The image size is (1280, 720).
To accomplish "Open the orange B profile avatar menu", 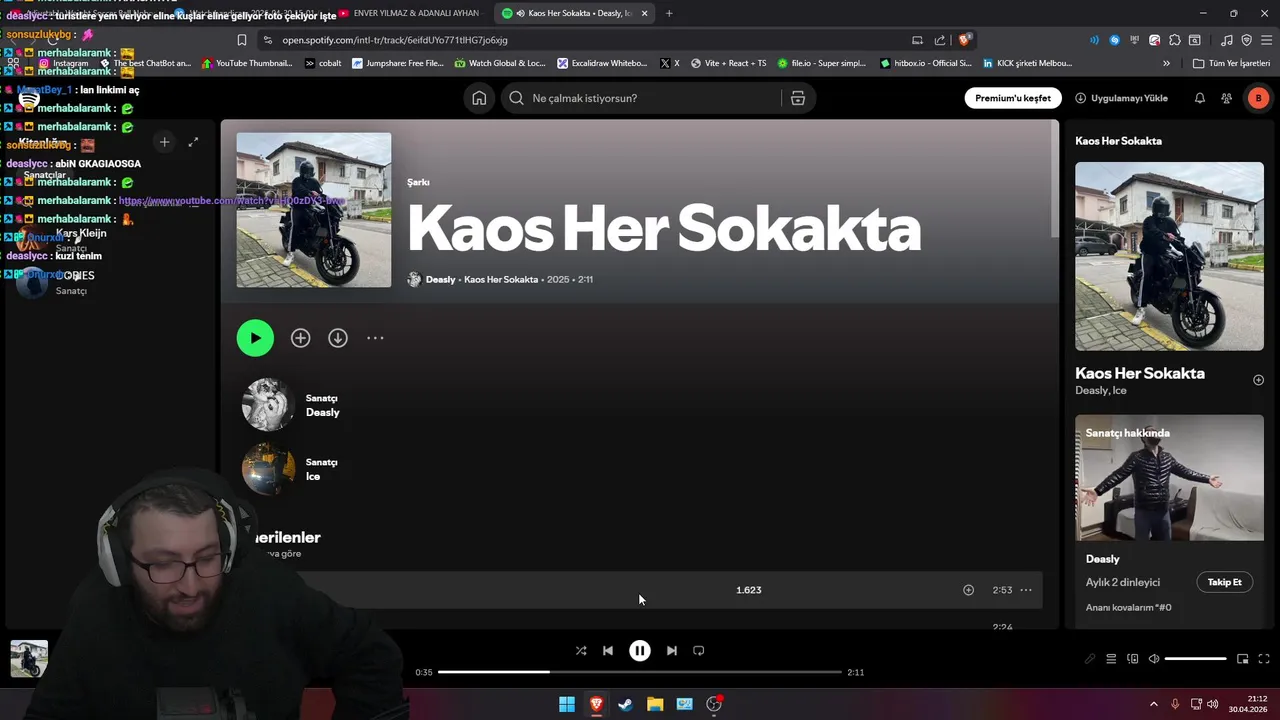I will (1258, 98).
